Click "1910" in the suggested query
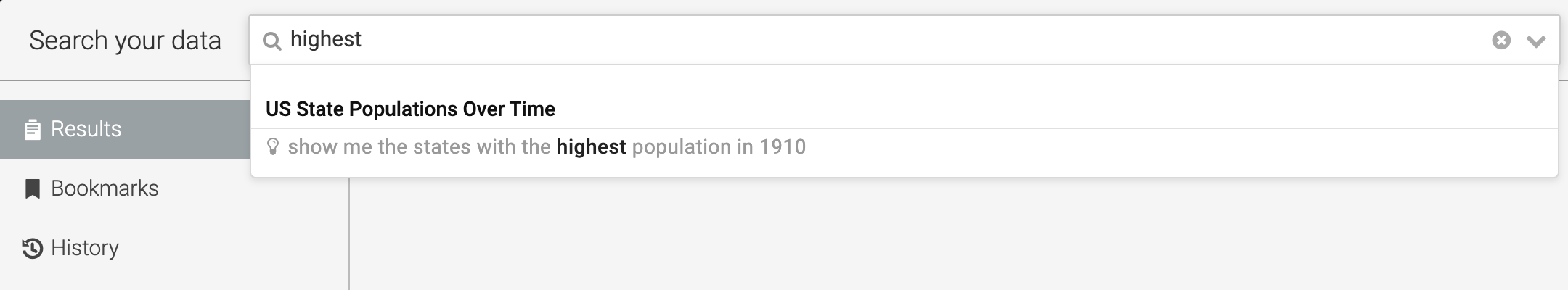The width and height of the screenshot is (1568, 290). click(x=783, y=147)
